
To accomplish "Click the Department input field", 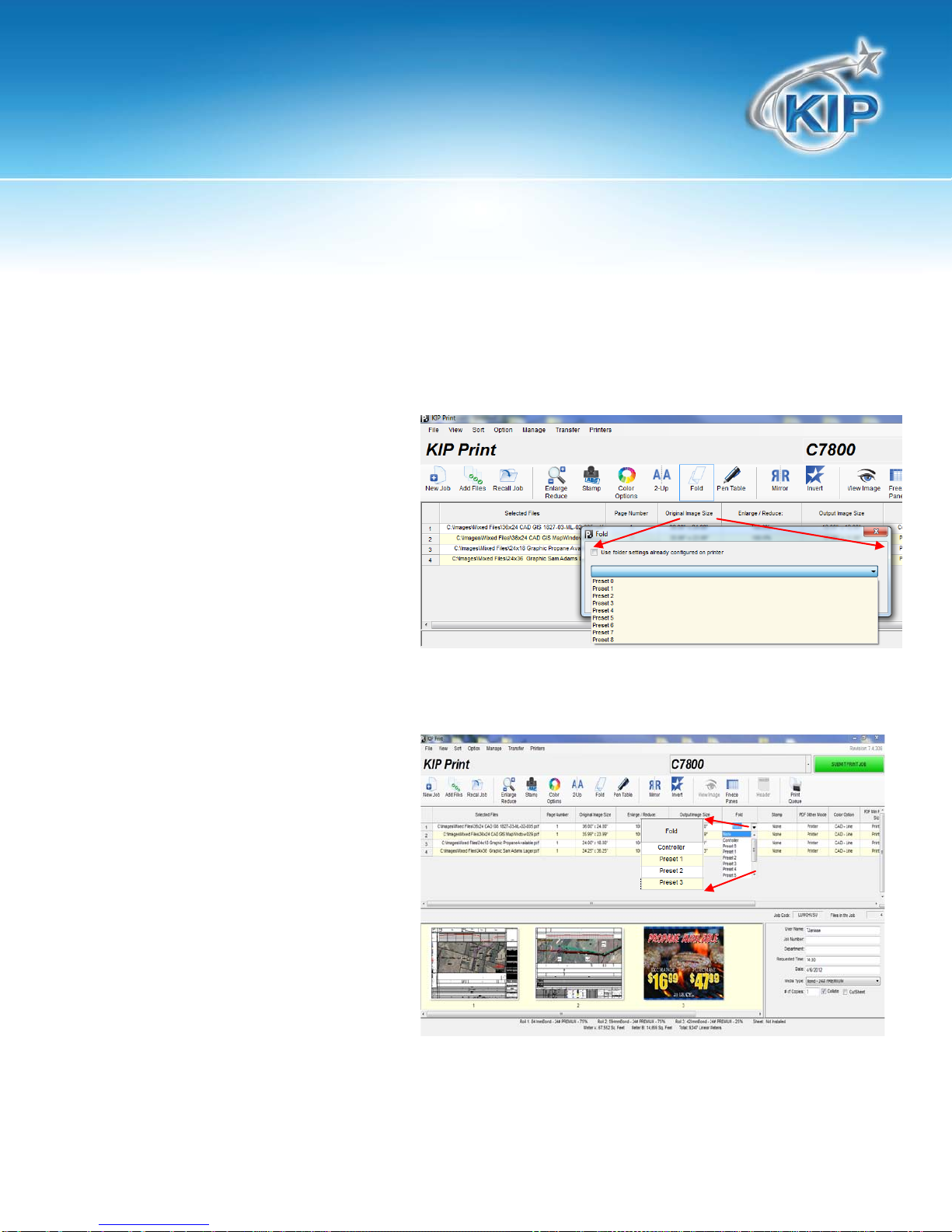I will pos(842,949).
